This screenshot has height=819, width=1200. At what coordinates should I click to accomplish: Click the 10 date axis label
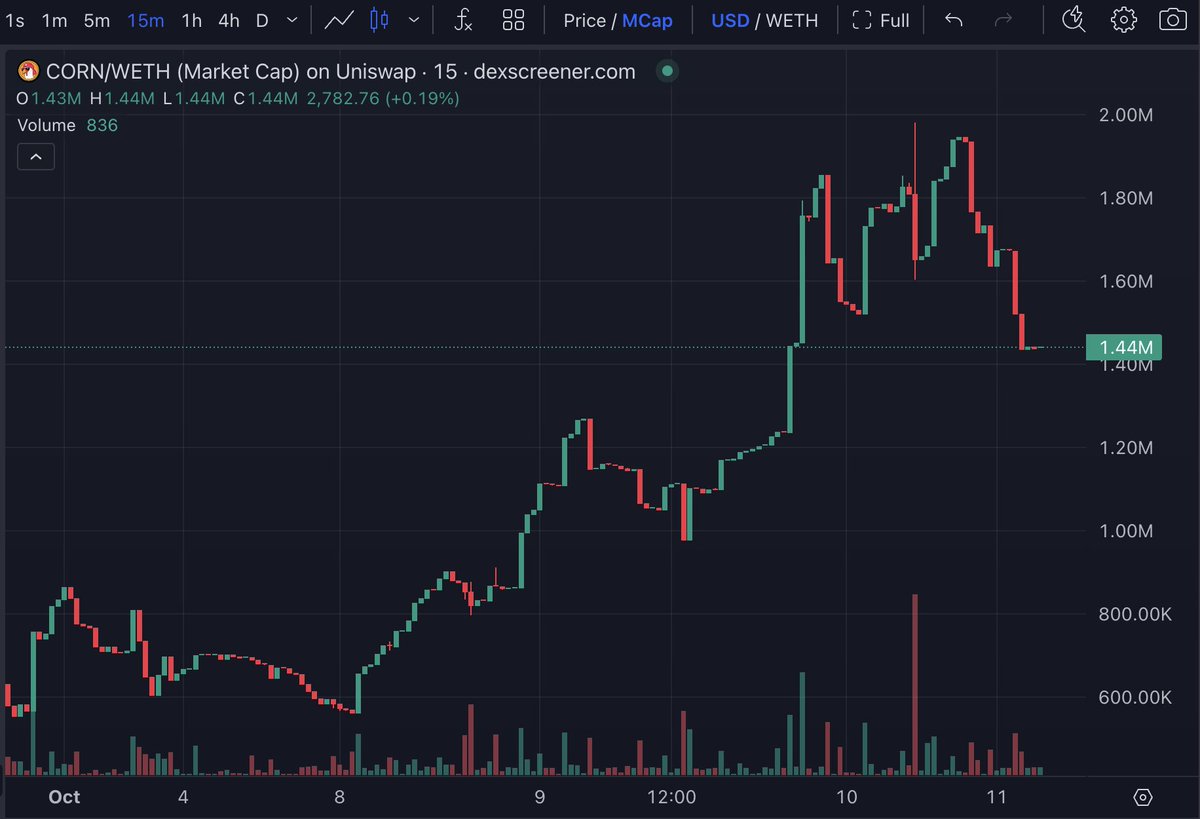[x=847, y=797]
